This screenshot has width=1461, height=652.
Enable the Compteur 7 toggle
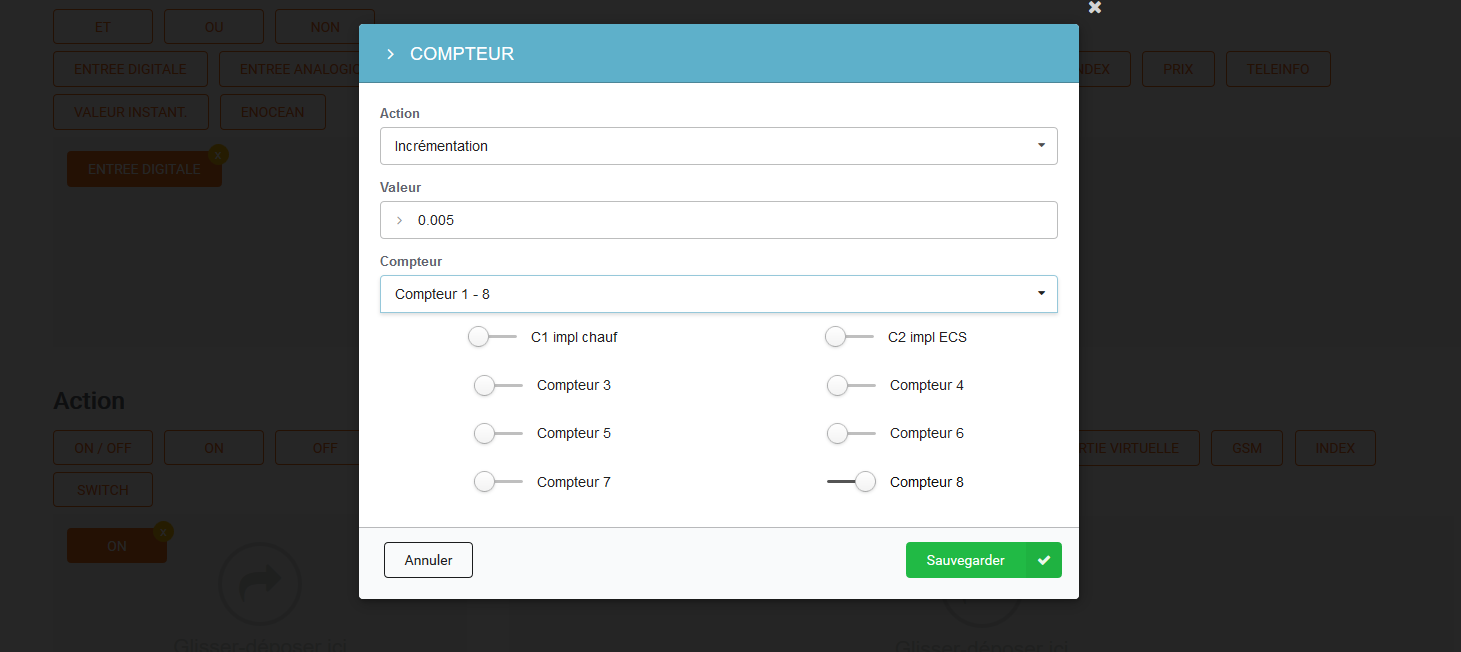click(x=498, y=482)
